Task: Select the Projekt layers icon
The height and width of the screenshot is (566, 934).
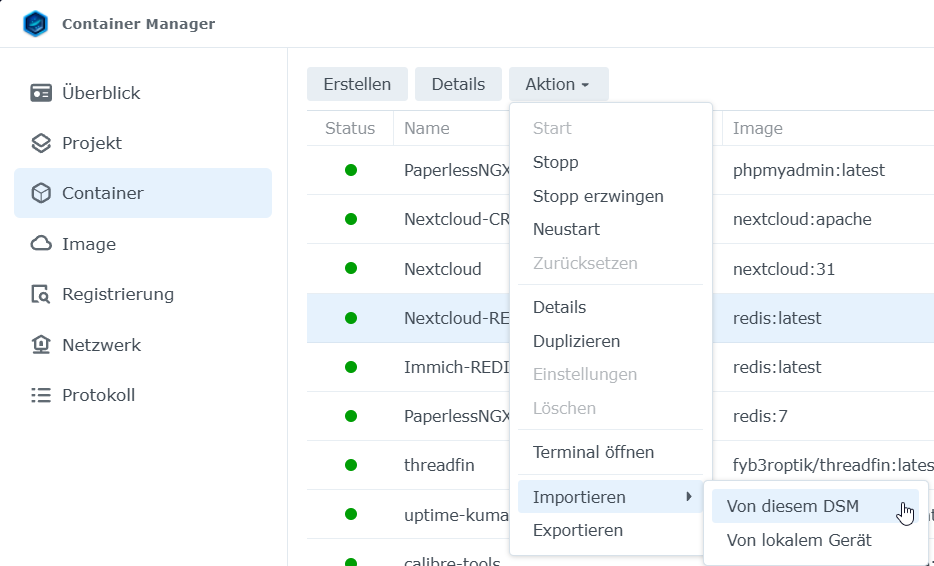Action: click(x=41, y=143)
